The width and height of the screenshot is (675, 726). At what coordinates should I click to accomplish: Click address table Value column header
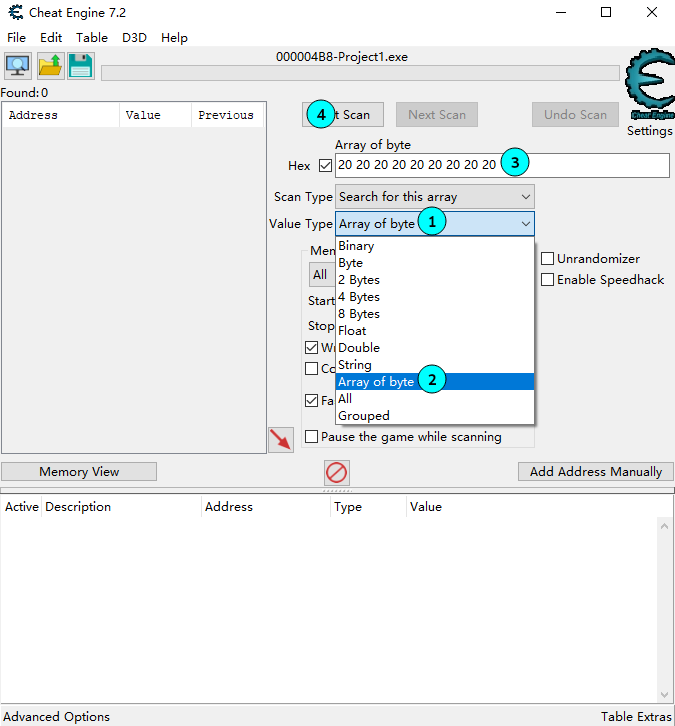539,507
